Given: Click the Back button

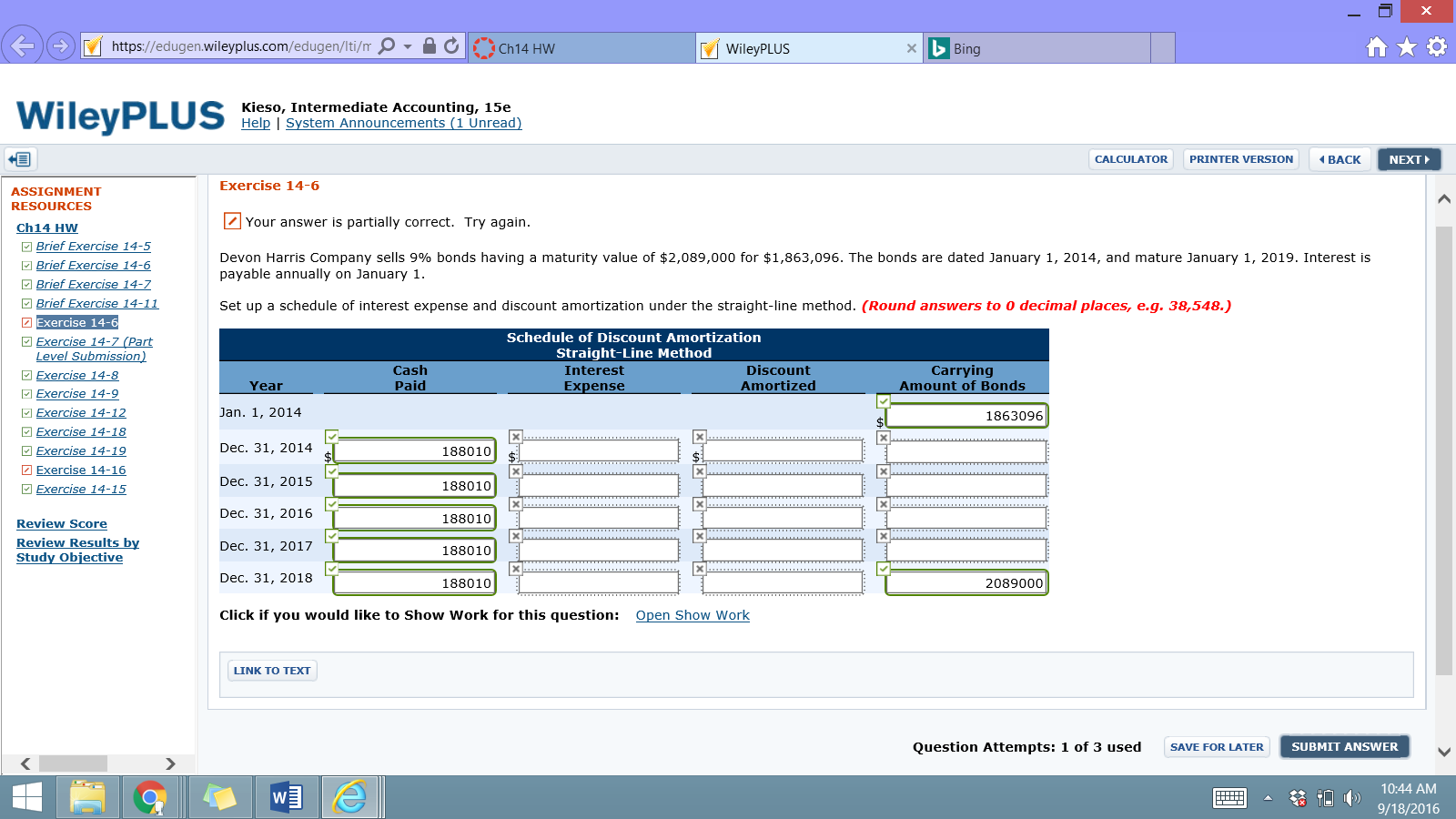Looking at the screenshot, I should [x=1340, y=159].
